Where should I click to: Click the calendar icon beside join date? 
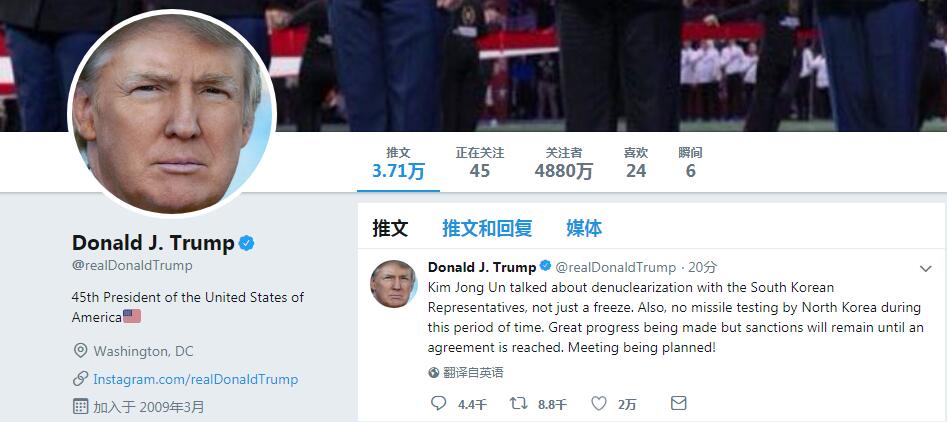(x=80, y=406)
